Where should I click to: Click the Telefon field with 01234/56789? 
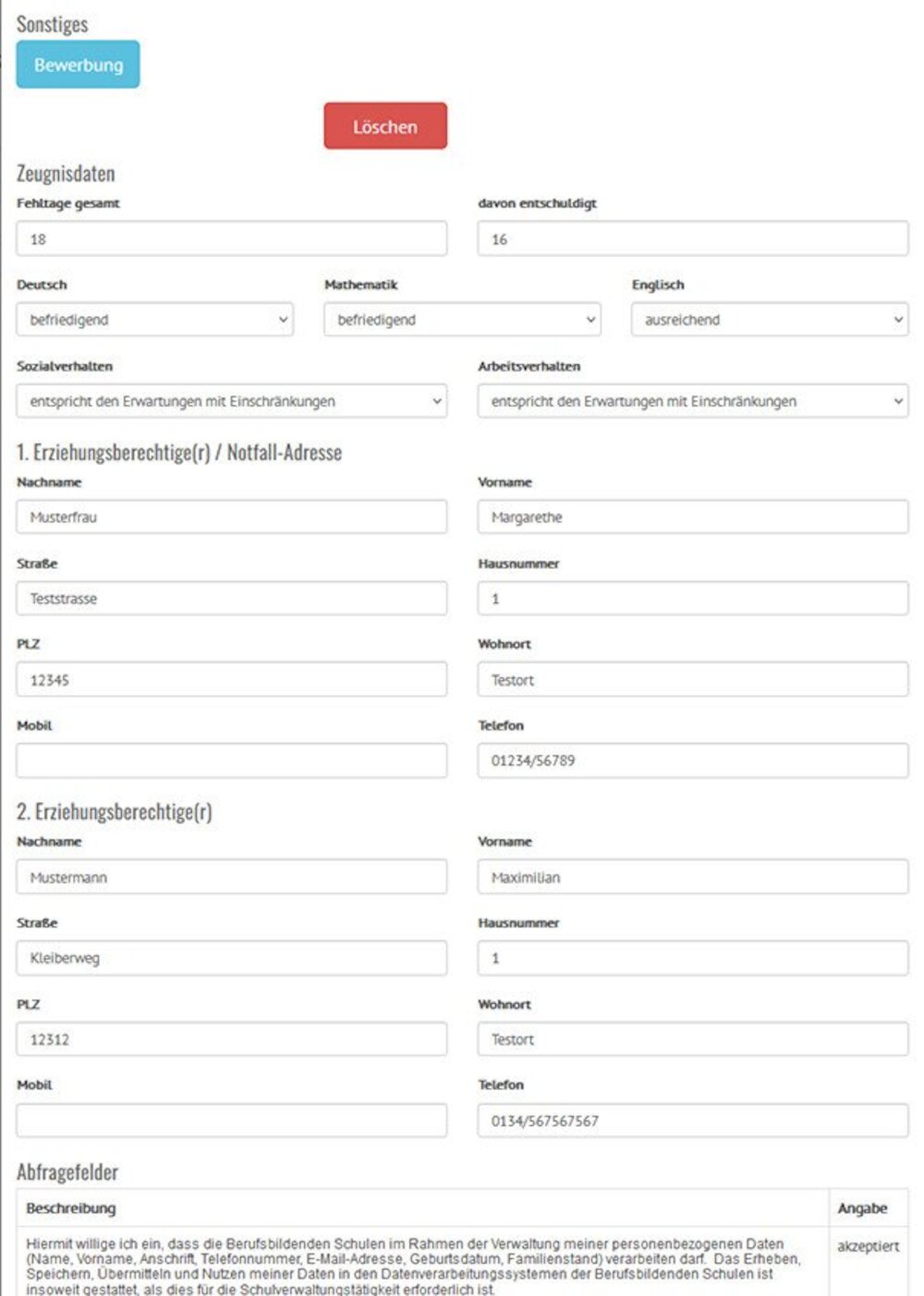click(x=692, y=761)
